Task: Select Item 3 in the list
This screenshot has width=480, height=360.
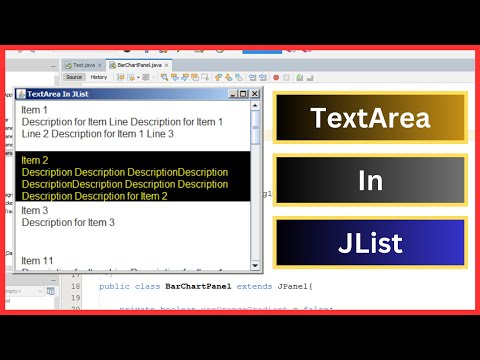Action: (133, 227)
